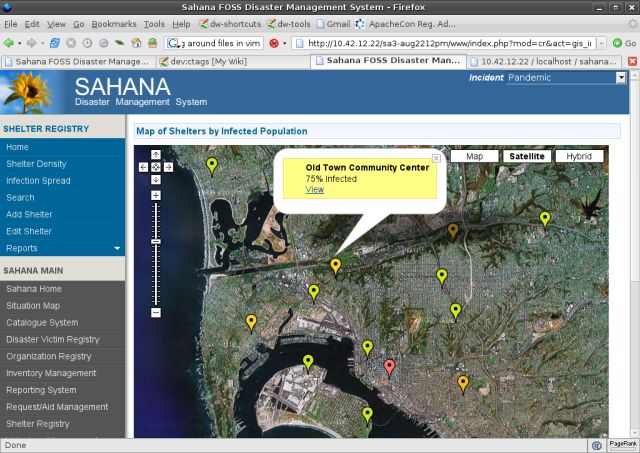Switch to plain Map view
The image size is (640, 453).
[474, 156]
